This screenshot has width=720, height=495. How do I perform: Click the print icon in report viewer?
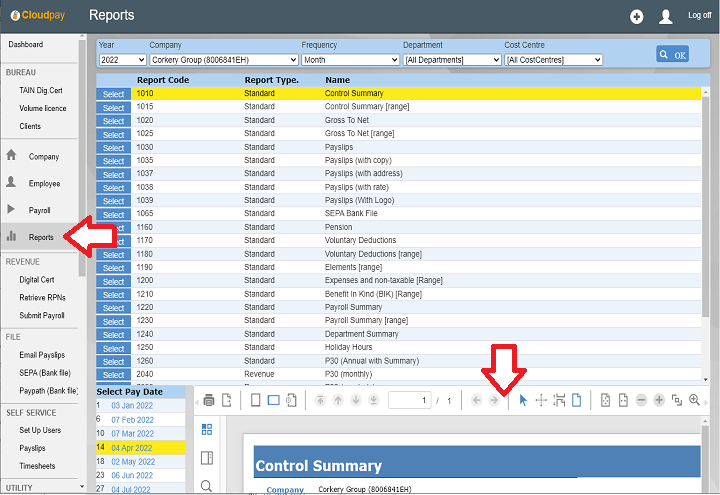(x=209, y=400)
